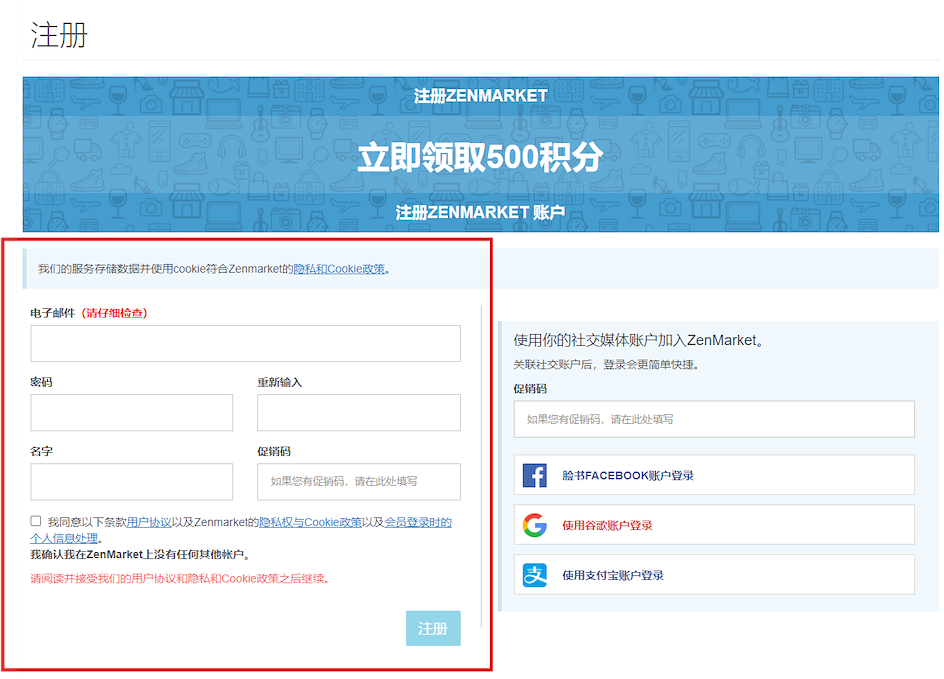Sign in with 脸书FACEBOOK账户登录
This screenshot has height=679, width=944.
click(714, 475)
